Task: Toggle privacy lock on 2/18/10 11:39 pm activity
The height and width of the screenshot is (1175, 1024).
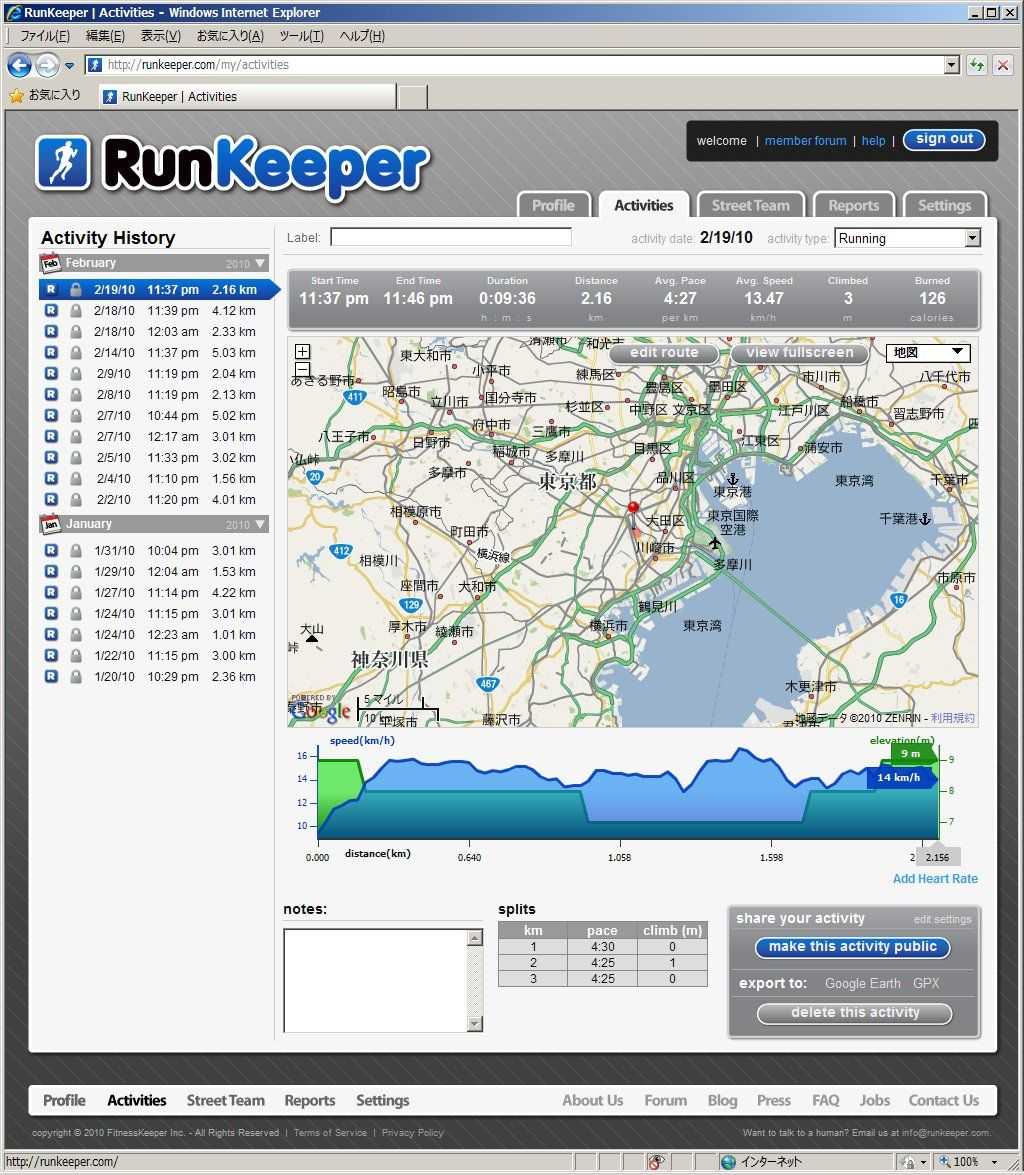Action: [x=75, y=311]
